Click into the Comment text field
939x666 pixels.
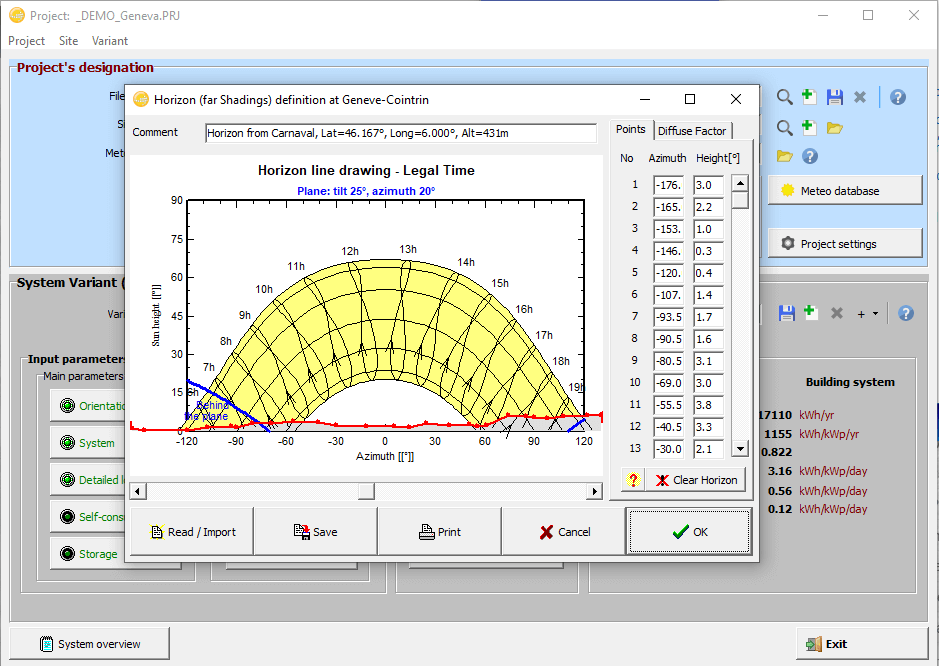point(402,133)
